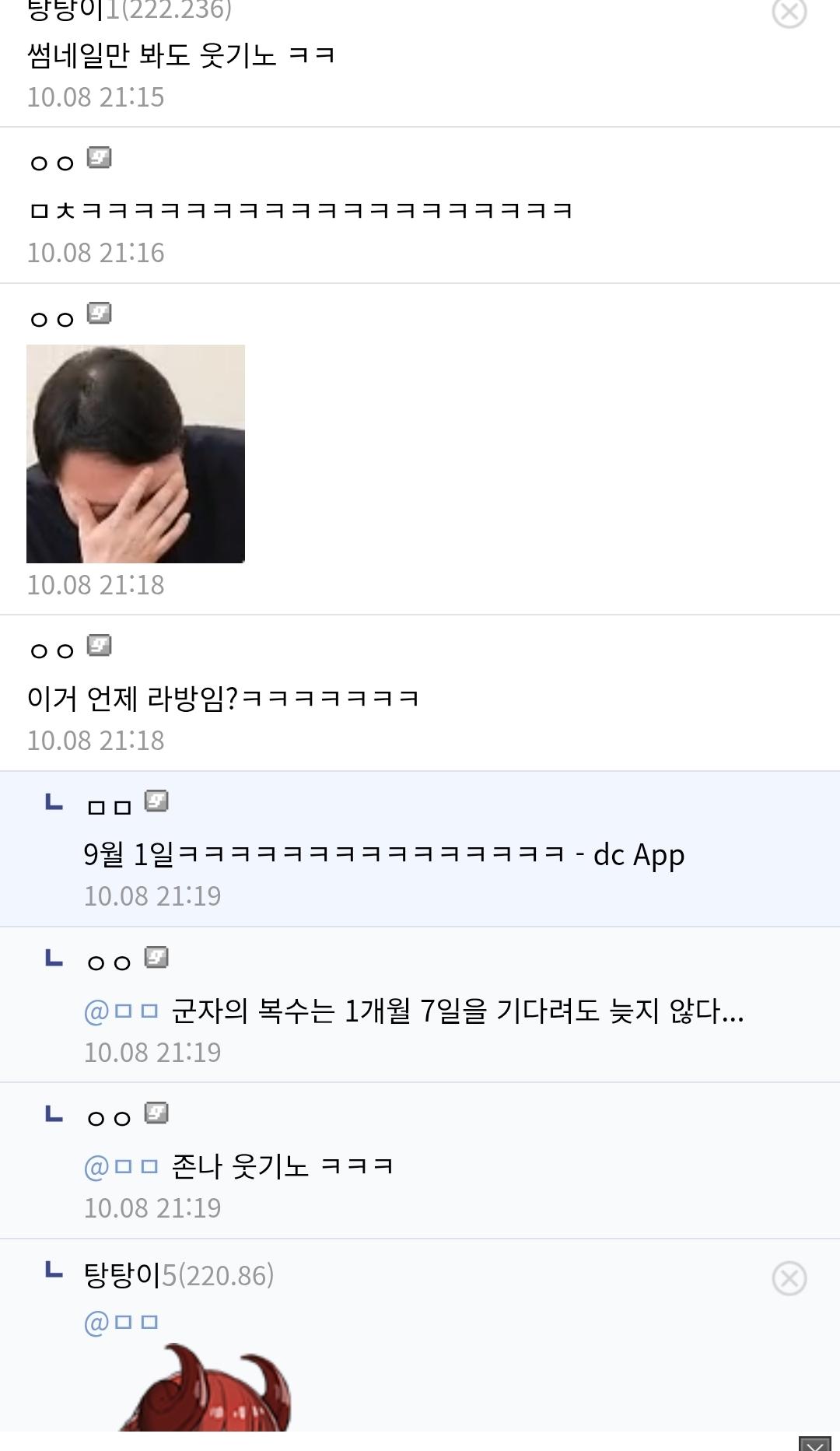Viewport: 840px width, 1451px height.
Task: Open ㅁㅁ user nickname in 9월 1일 reply
Action: (x=109, y=807)
